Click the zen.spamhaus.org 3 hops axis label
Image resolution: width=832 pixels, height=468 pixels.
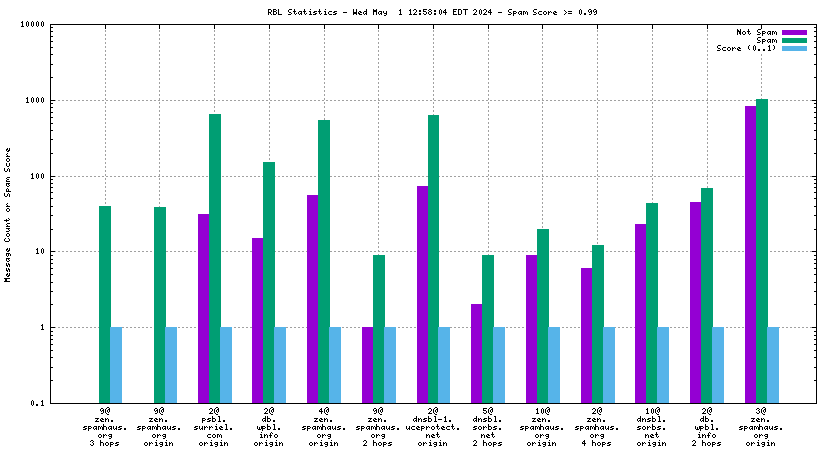[x=105, y=426]
